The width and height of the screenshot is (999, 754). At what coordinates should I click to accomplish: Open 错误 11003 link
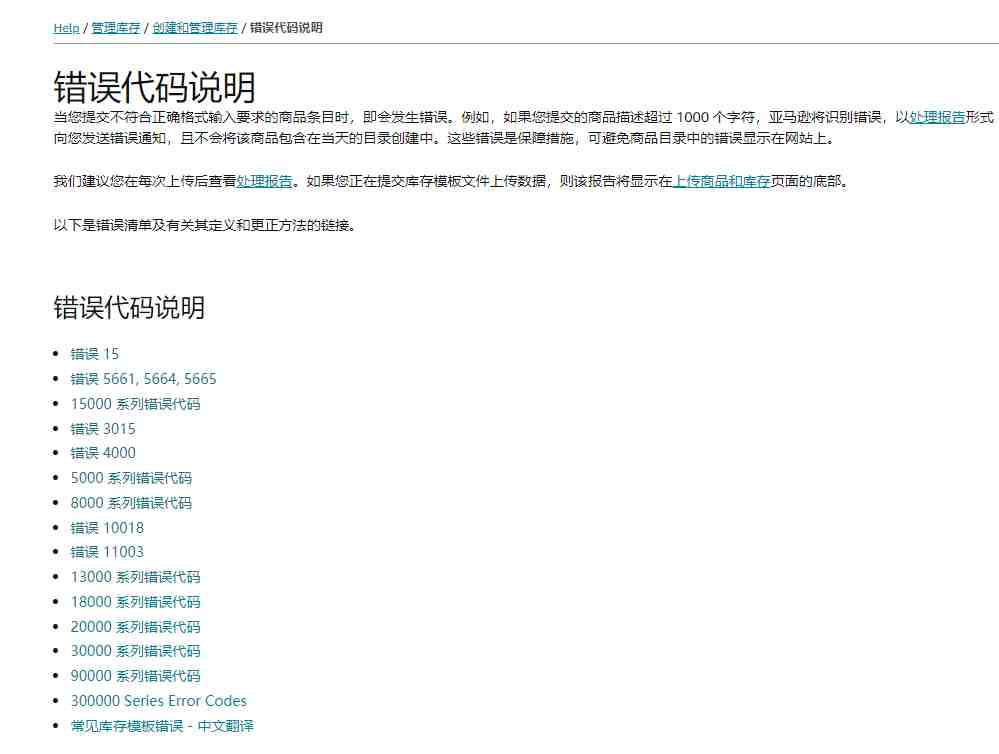tap(107, 551)
